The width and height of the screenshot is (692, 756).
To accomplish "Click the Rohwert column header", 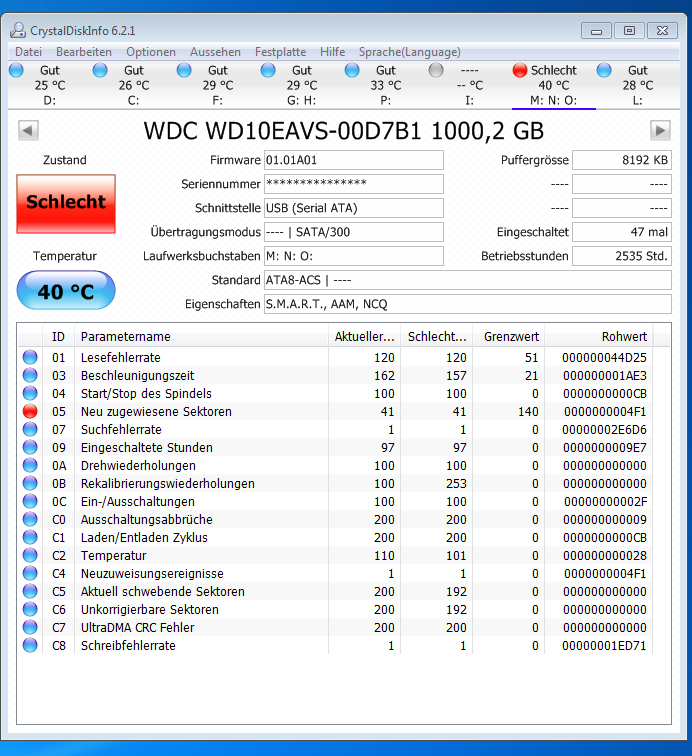I will coord(599,337).
